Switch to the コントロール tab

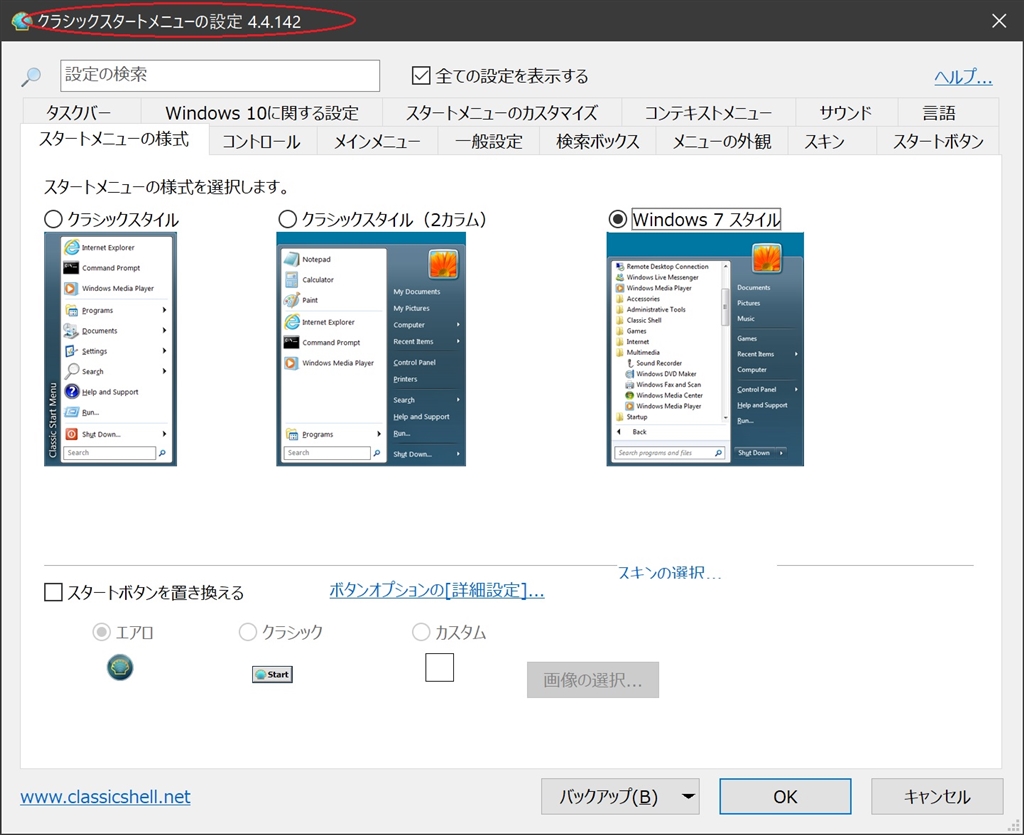coord(262,141)
